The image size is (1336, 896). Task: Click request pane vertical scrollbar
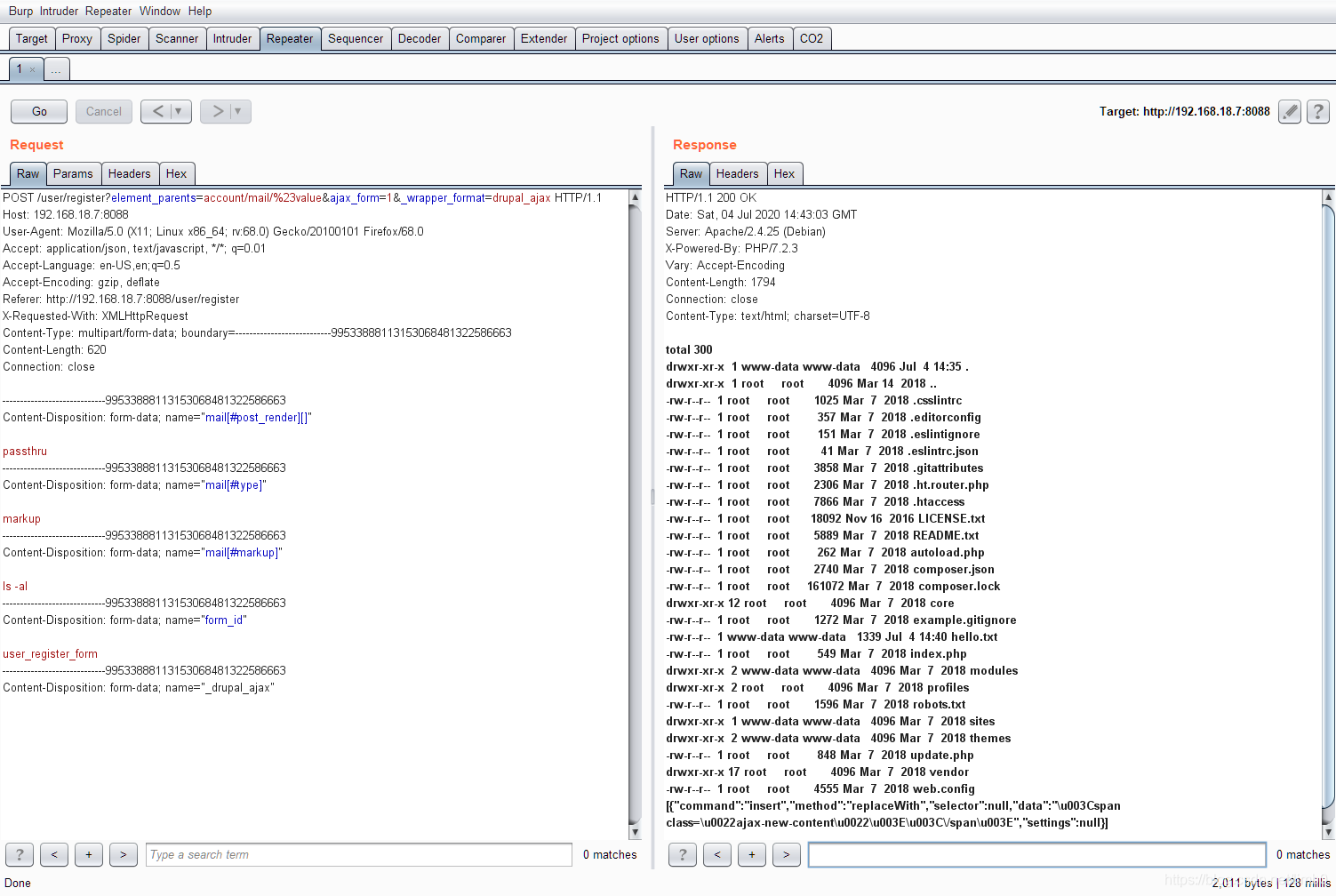click(x=635, y=514)
